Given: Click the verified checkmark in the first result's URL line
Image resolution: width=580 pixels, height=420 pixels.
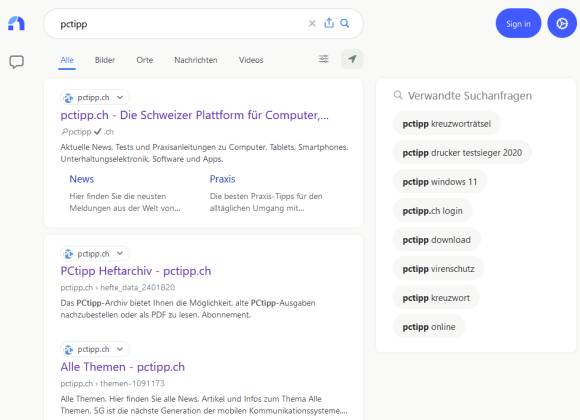Looking at the screenshot, I should [97, 131].
